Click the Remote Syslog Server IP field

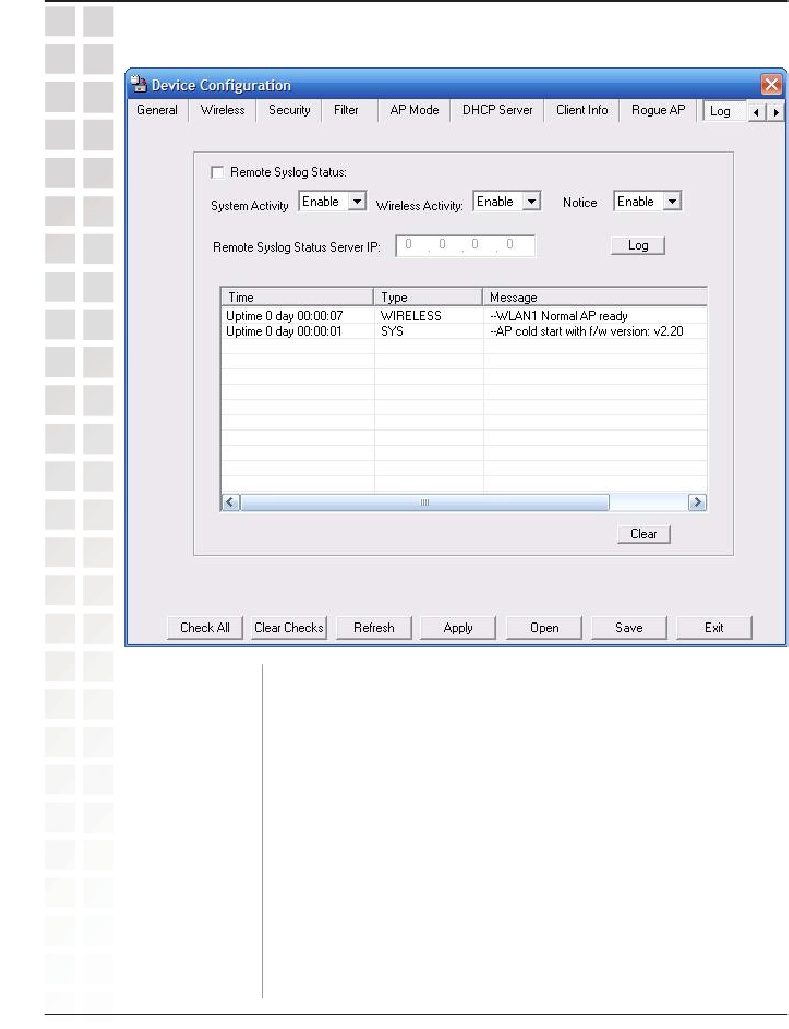click(466, 246)
